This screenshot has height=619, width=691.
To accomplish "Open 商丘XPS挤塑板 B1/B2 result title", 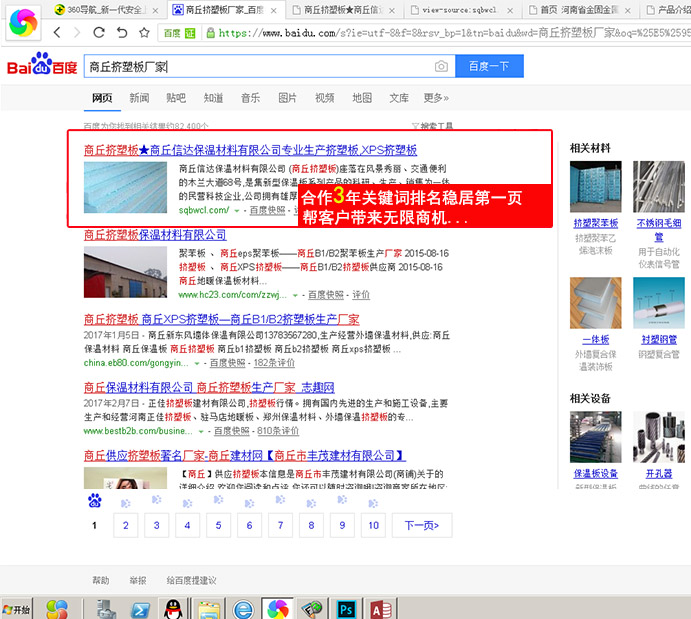I will (x=222, y=319).
